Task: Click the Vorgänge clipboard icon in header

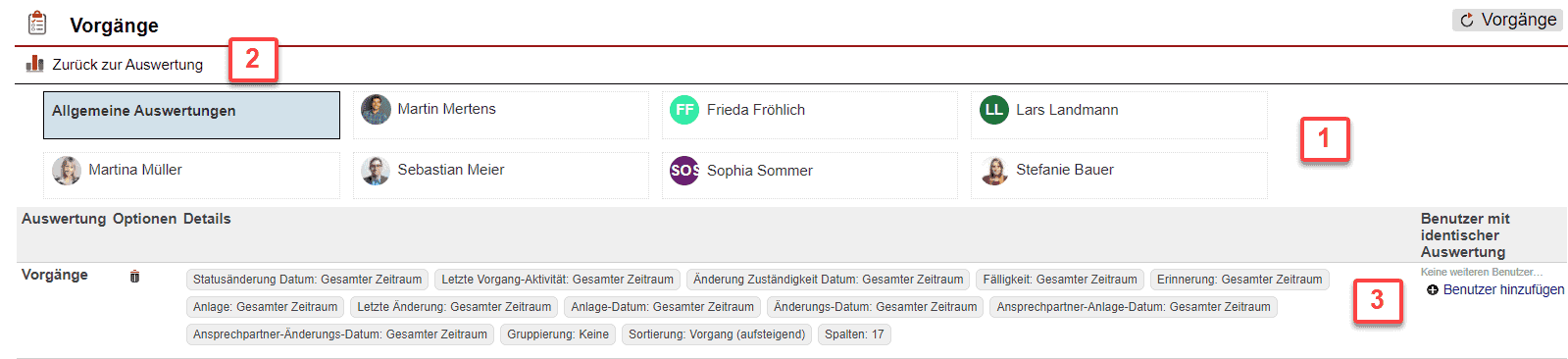Action: tap(37, 23)
